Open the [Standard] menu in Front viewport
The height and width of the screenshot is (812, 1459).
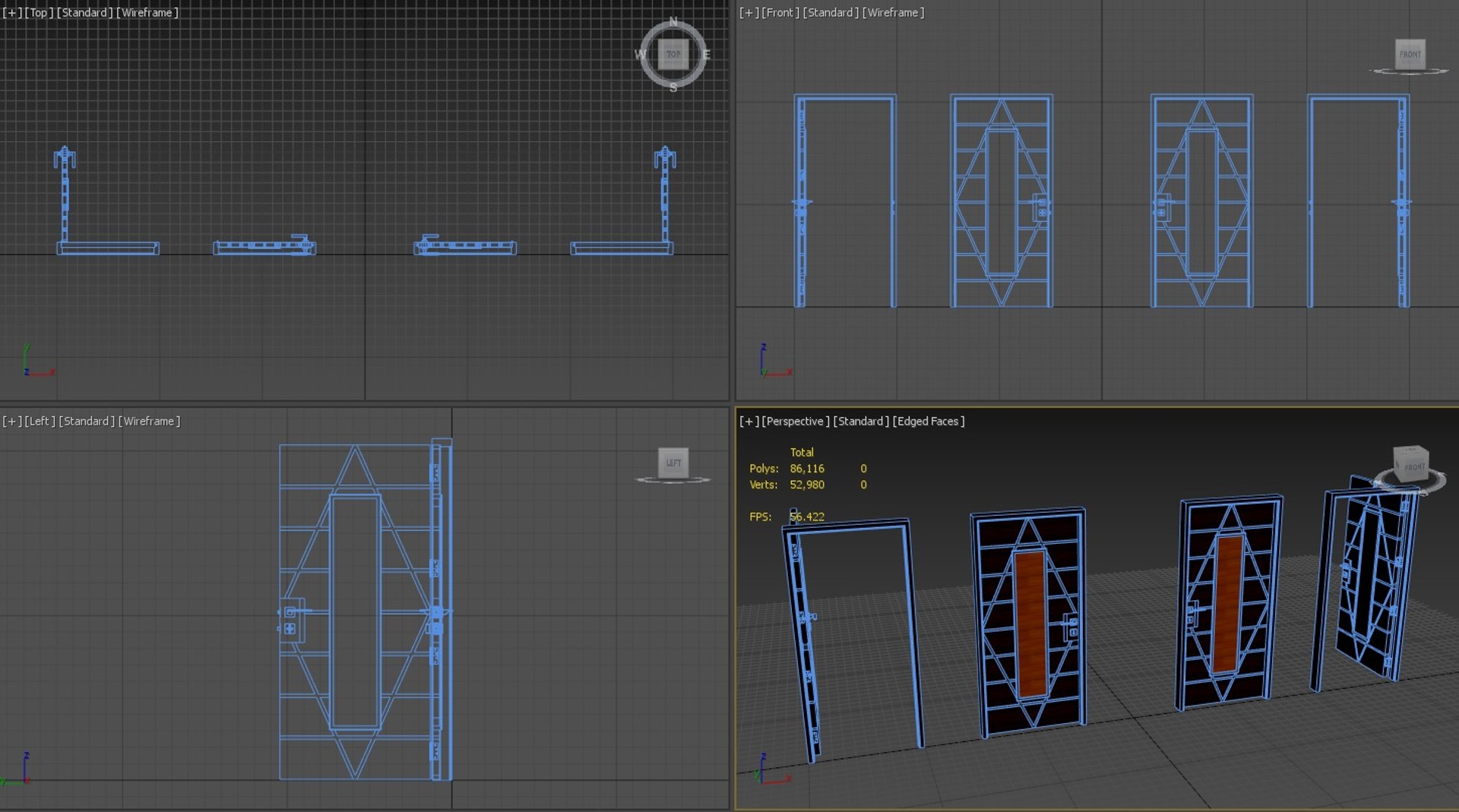pos(831,13)
